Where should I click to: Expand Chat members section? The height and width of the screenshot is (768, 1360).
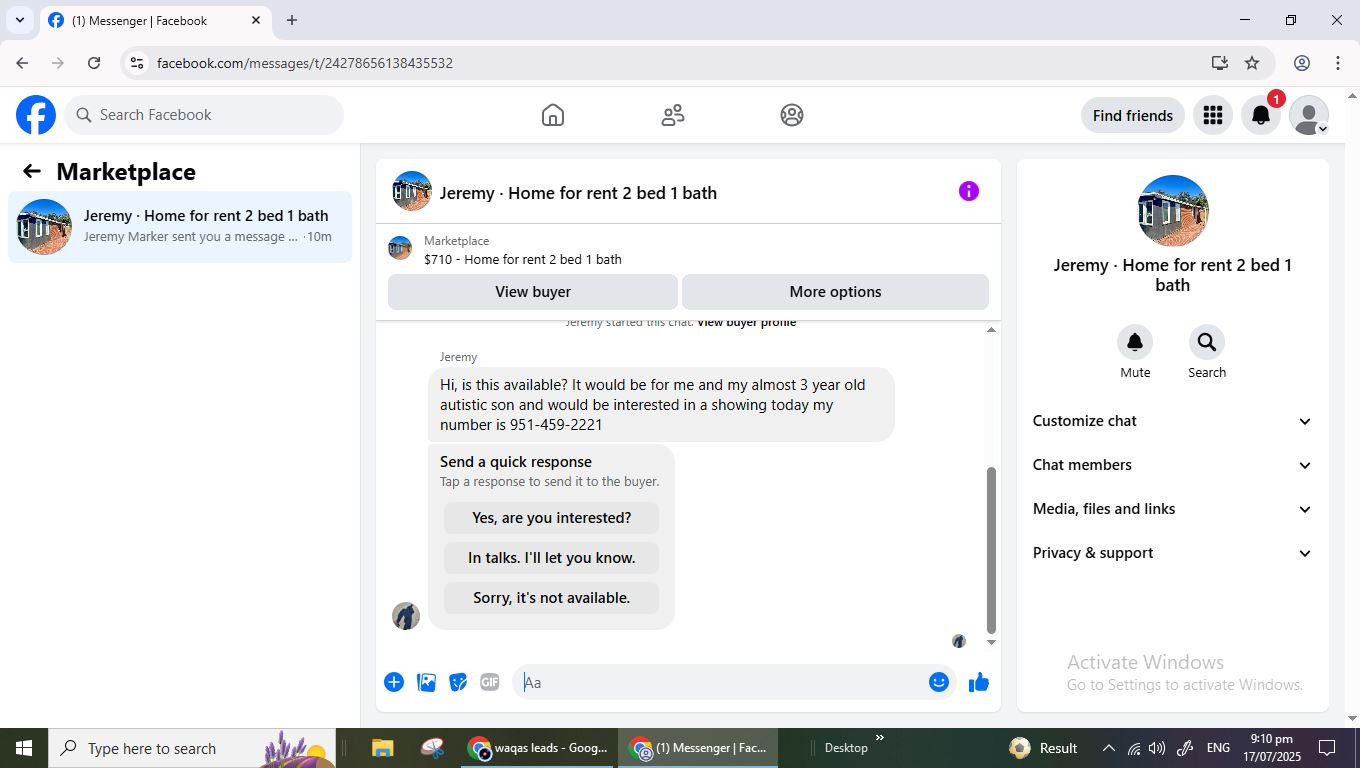1172,465
